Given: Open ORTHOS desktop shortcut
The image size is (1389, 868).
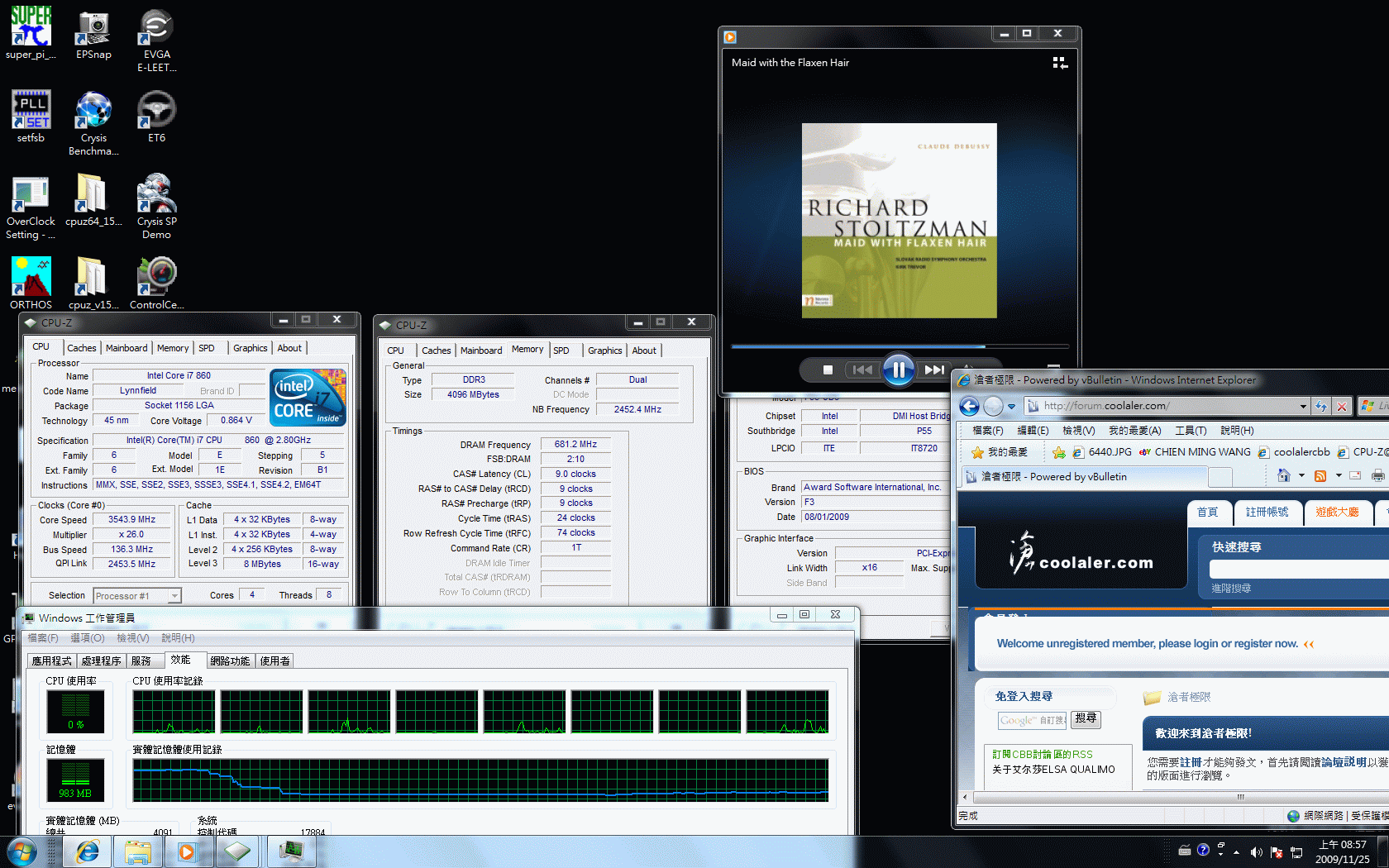Looking at the screenshot, I should [31, 283].
